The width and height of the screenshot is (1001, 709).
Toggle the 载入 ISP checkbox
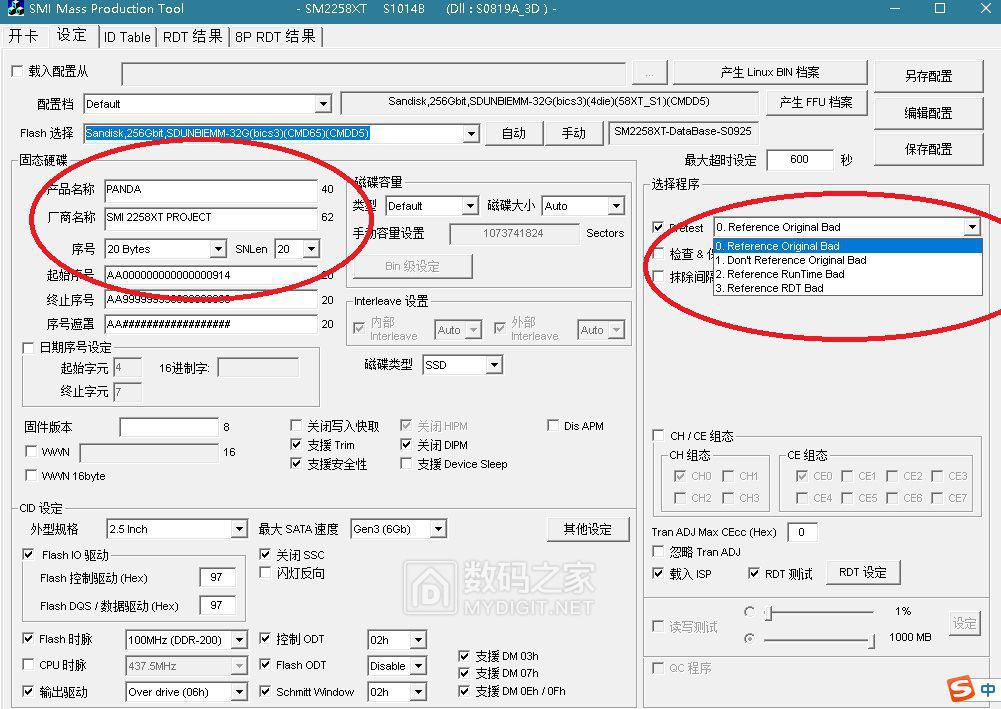click(658, 573)
